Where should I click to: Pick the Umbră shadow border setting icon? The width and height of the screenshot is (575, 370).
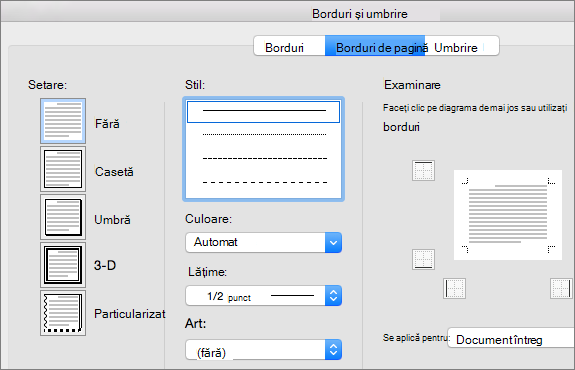63,217
